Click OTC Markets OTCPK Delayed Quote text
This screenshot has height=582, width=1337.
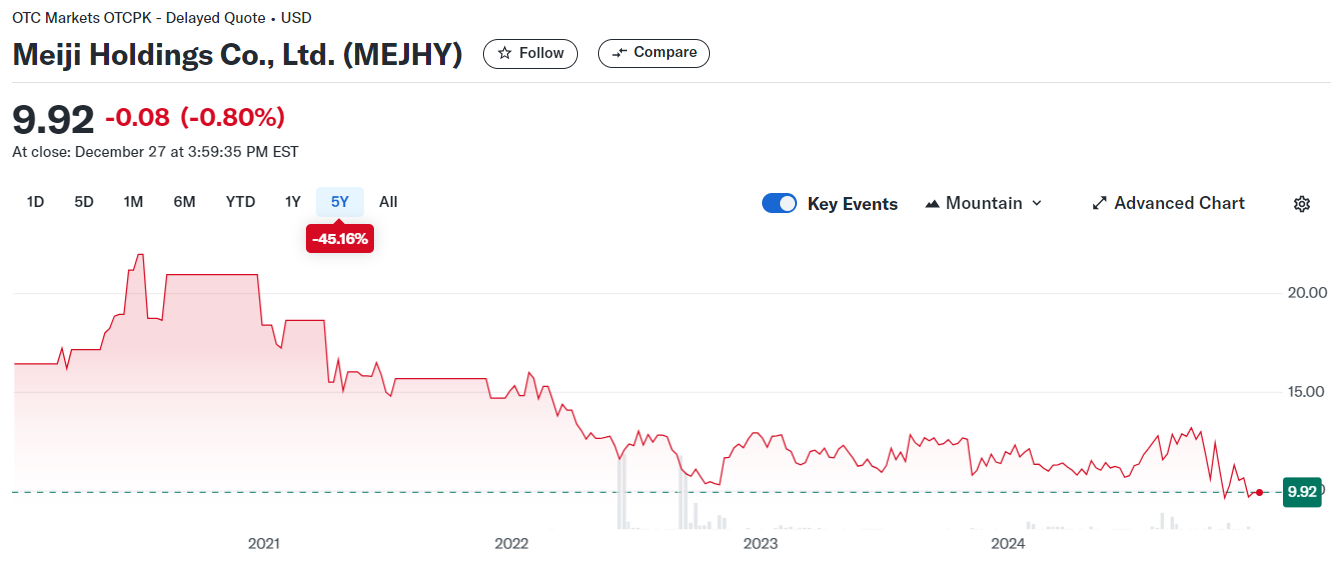161,18
